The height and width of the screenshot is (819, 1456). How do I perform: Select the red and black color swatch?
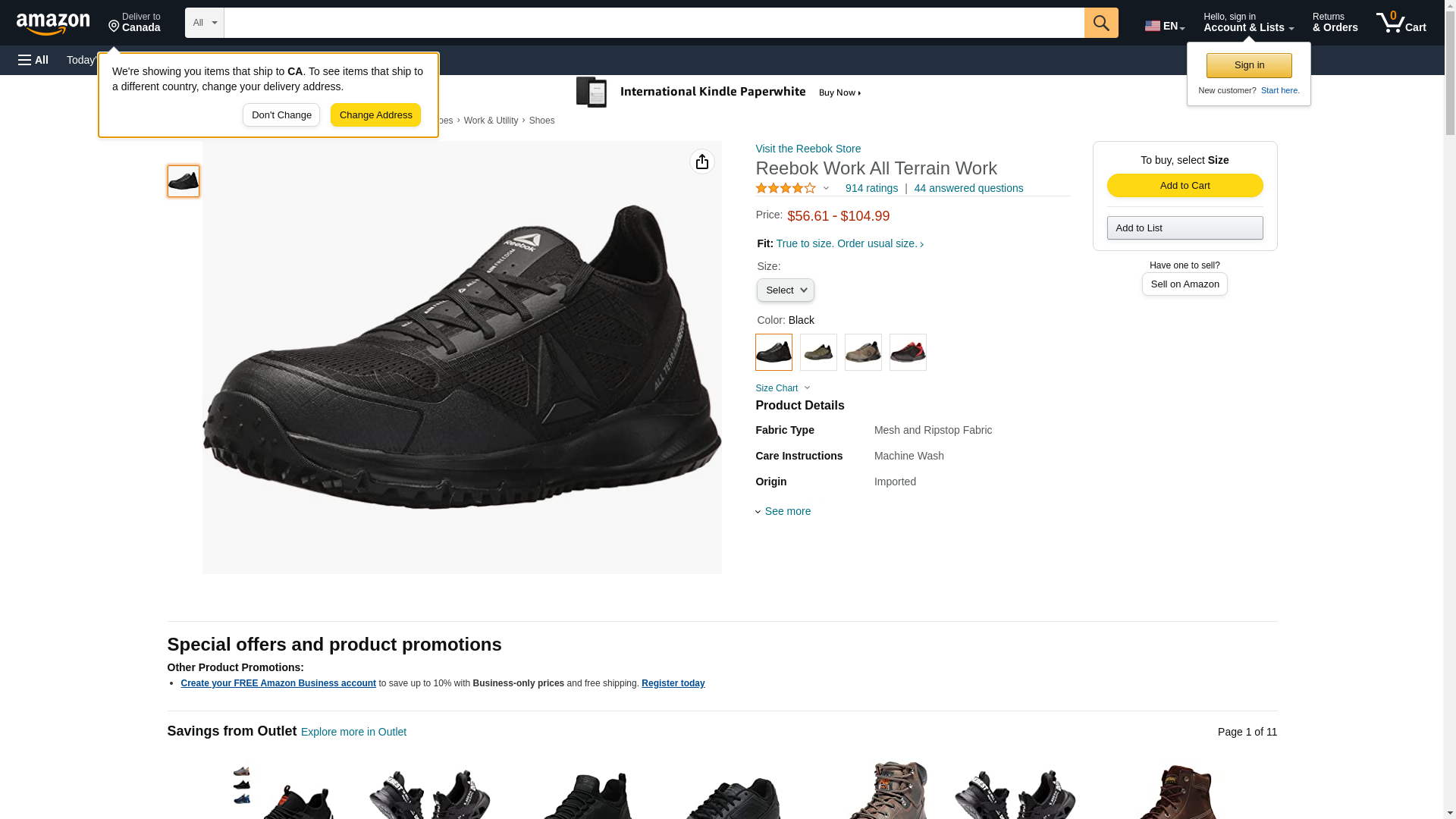click(x=908, y=353)
